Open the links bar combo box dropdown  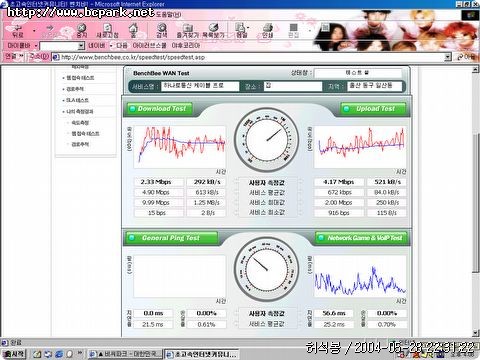pos(81,46)
